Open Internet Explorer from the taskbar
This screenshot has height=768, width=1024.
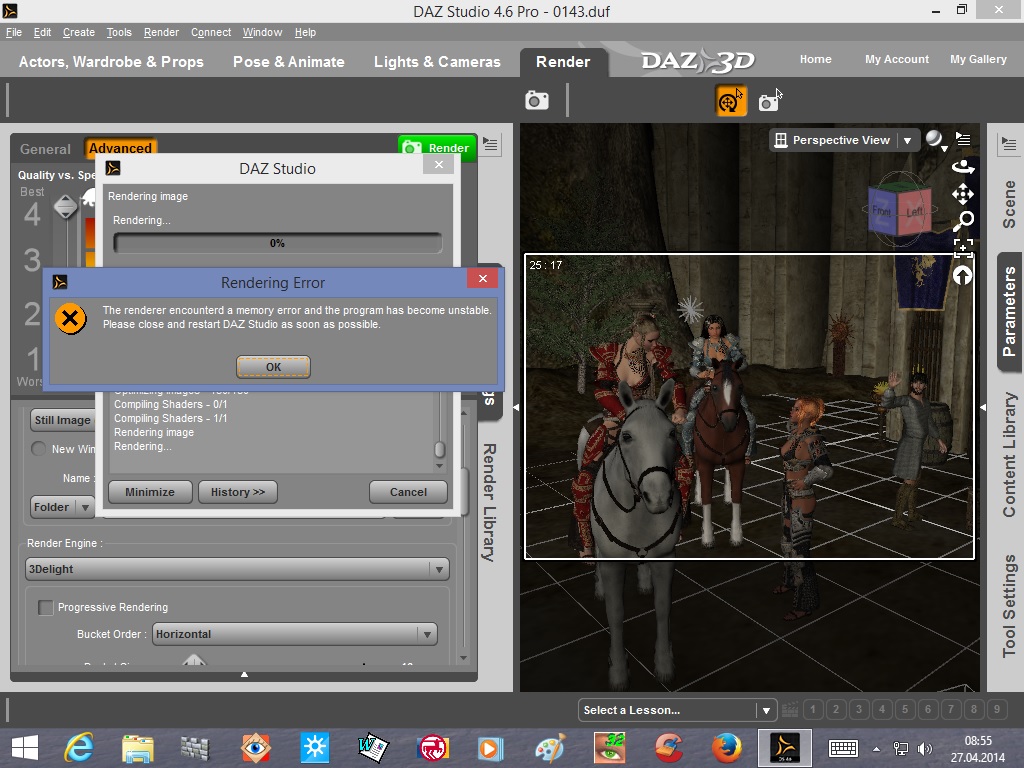(x=79, y=748)
